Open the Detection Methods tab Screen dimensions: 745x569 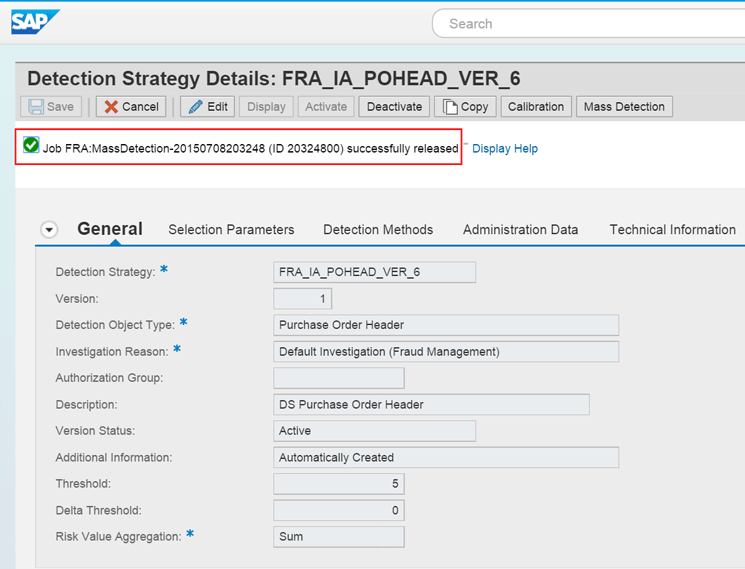click(378, 230)
